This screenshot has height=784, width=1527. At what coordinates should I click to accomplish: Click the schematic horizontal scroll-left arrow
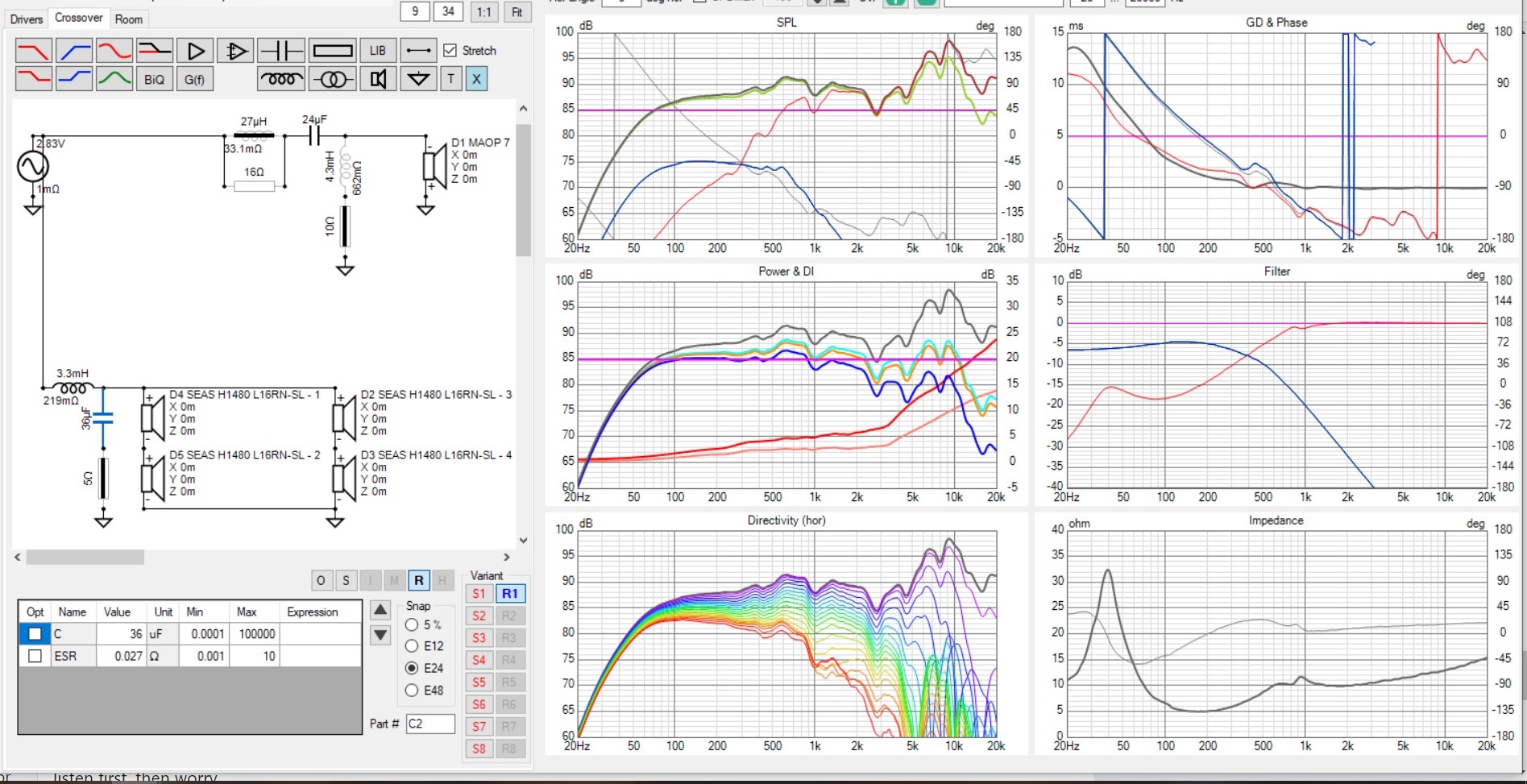pyautogui.click(x=18, y=557)
